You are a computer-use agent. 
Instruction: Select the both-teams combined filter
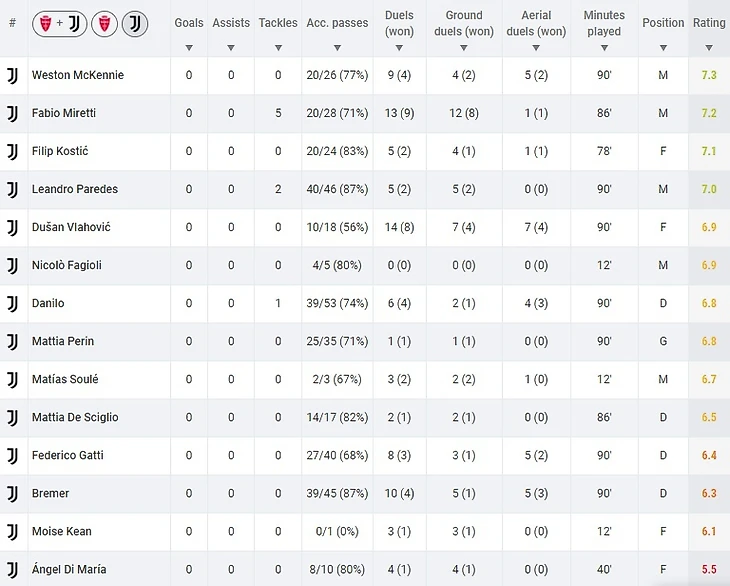point(60,24)
